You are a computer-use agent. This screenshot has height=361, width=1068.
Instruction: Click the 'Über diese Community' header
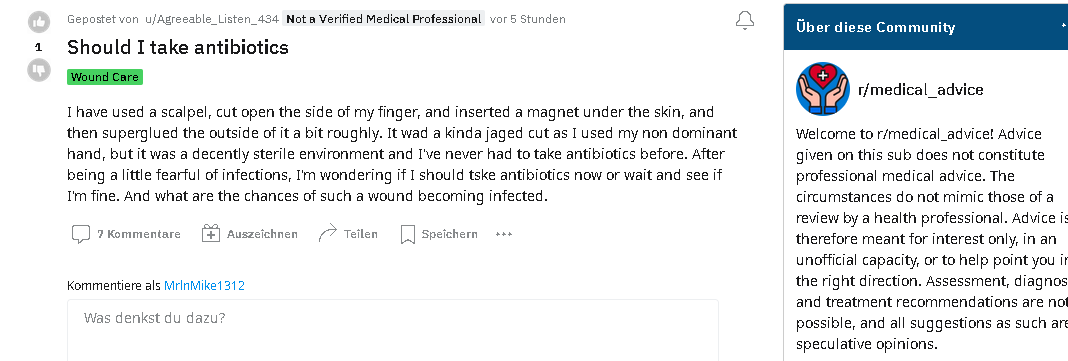pos(875,27)
